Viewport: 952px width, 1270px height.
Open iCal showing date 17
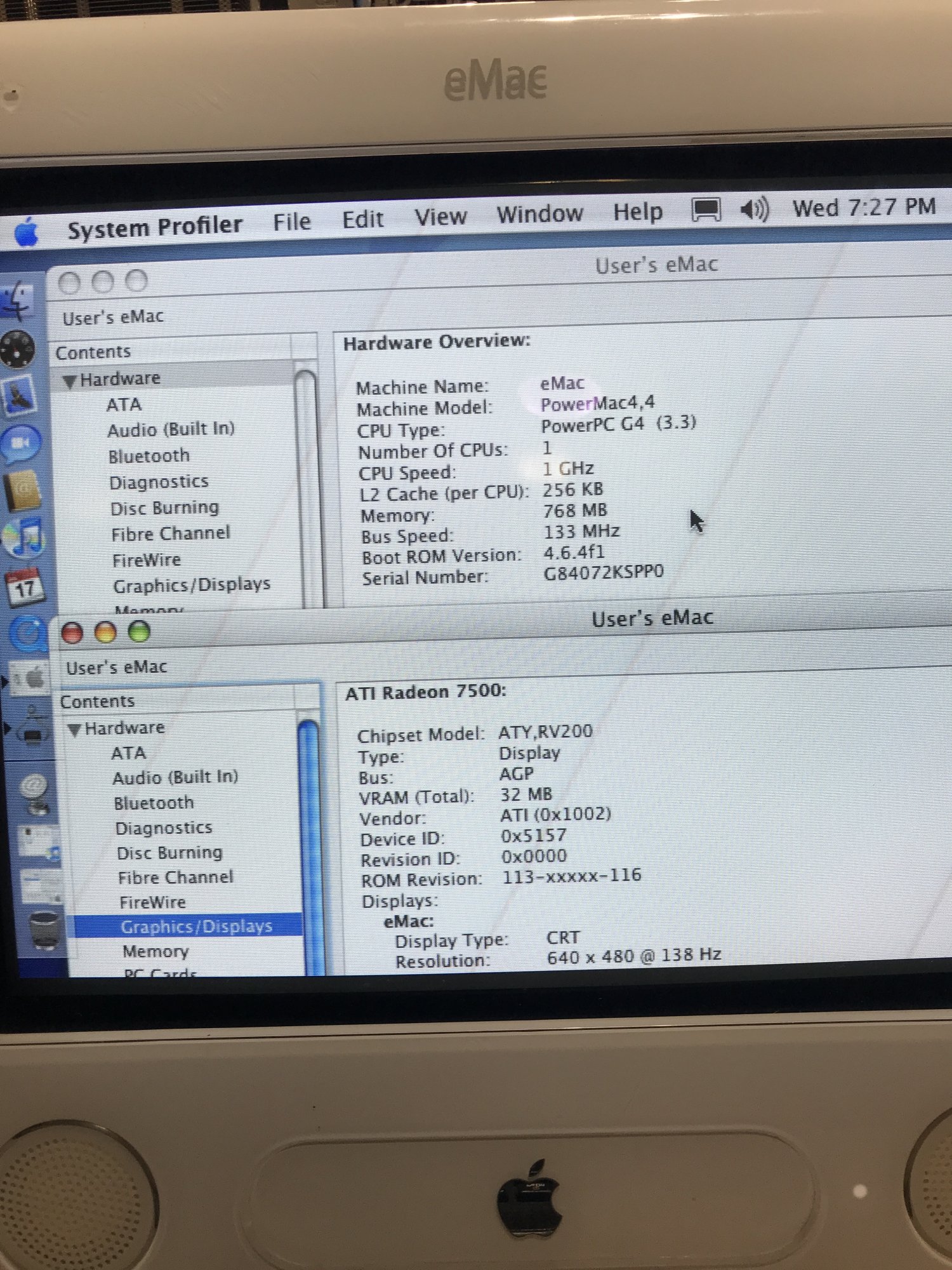tap(24, 587)
